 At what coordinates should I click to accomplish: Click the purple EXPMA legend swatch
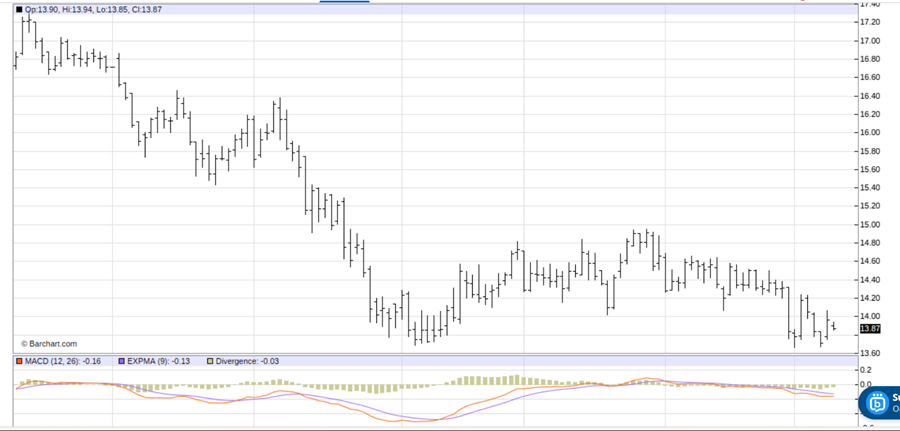pyautogui.click(x=121, y=362)
